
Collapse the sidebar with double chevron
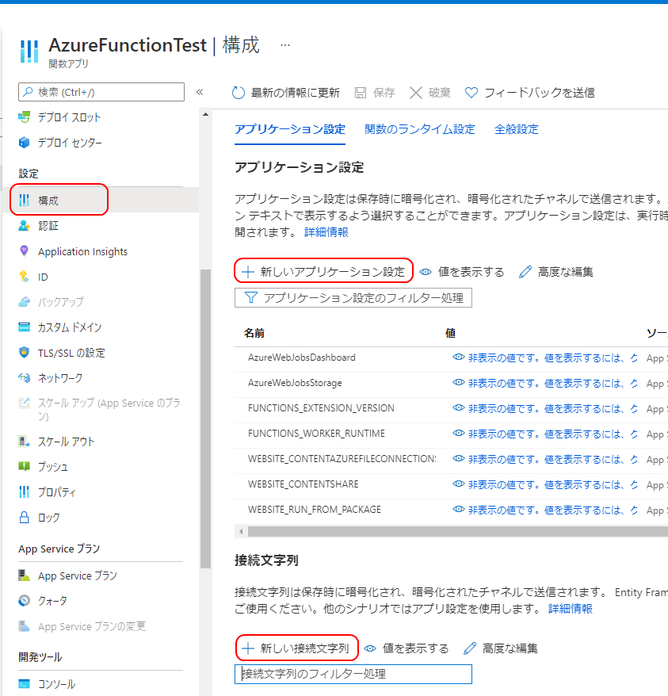click(x=200, y=92)
